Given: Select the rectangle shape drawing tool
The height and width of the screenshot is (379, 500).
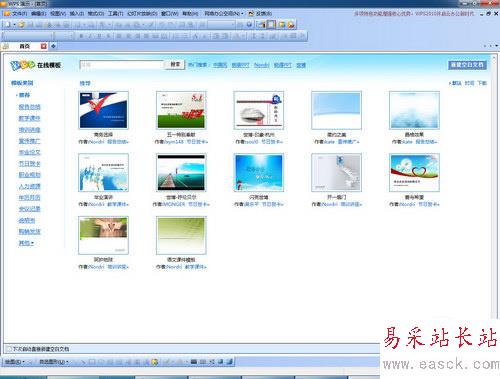Looking at the screenshot, I should pos(92,362).
